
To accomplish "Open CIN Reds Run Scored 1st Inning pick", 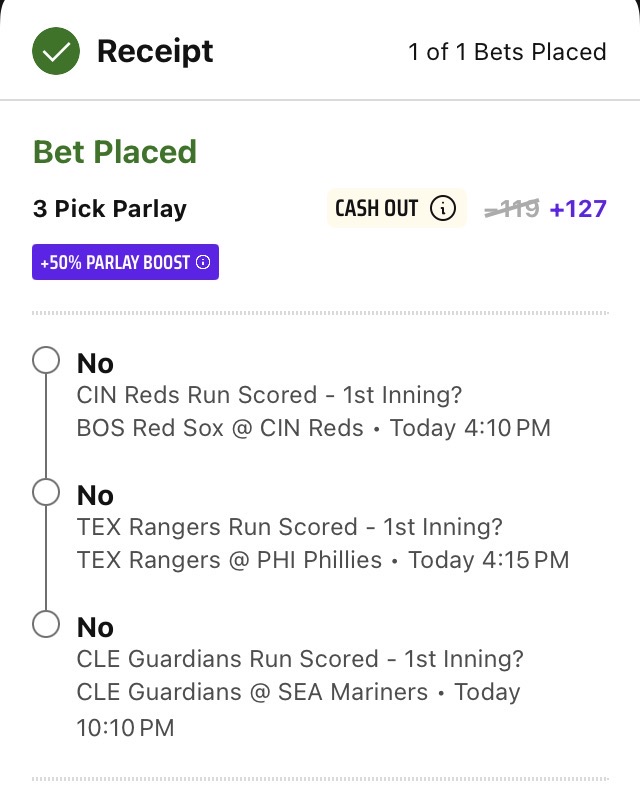I will pos(269,395).
